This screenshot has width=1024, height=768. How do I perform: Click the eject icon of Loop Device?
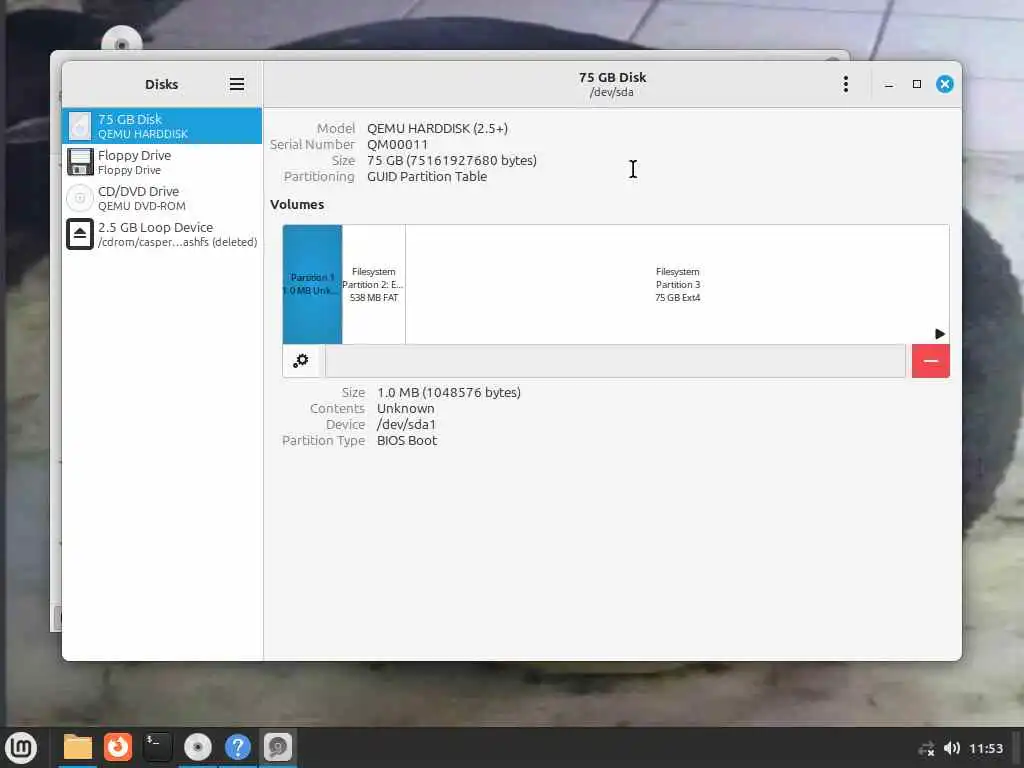pyautogui.click(x=80, y=234)
